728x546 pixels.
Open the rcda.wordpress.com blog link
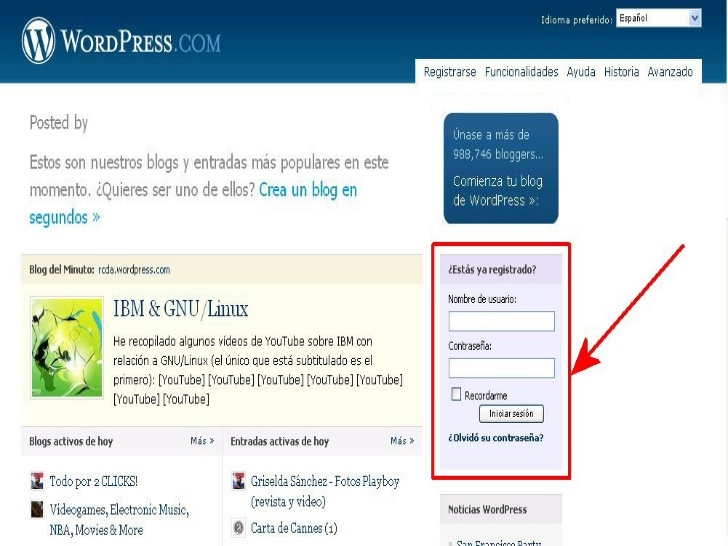point(134,270)
